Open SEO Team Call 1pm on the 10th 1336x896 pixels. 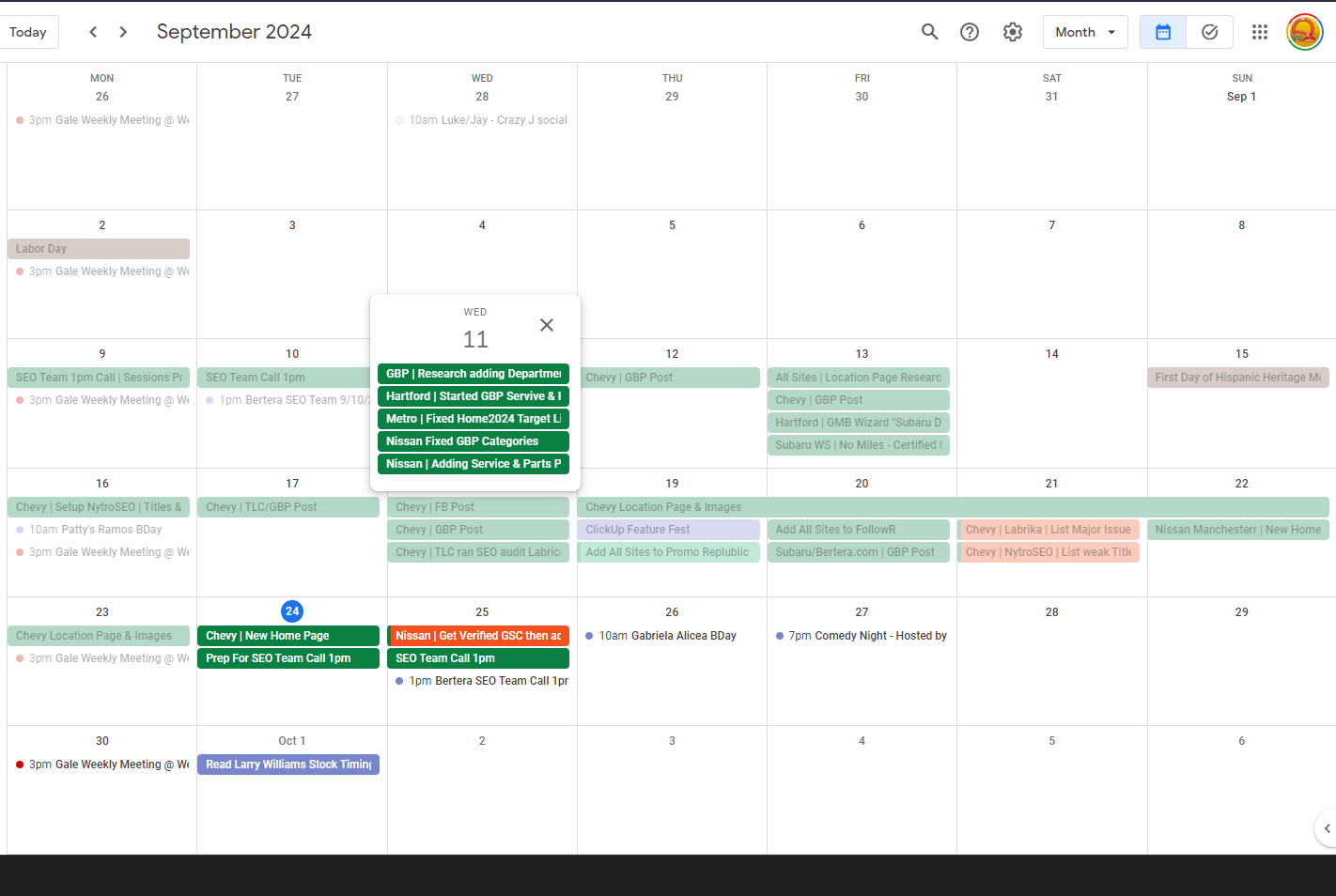click(x=284, y=378)
